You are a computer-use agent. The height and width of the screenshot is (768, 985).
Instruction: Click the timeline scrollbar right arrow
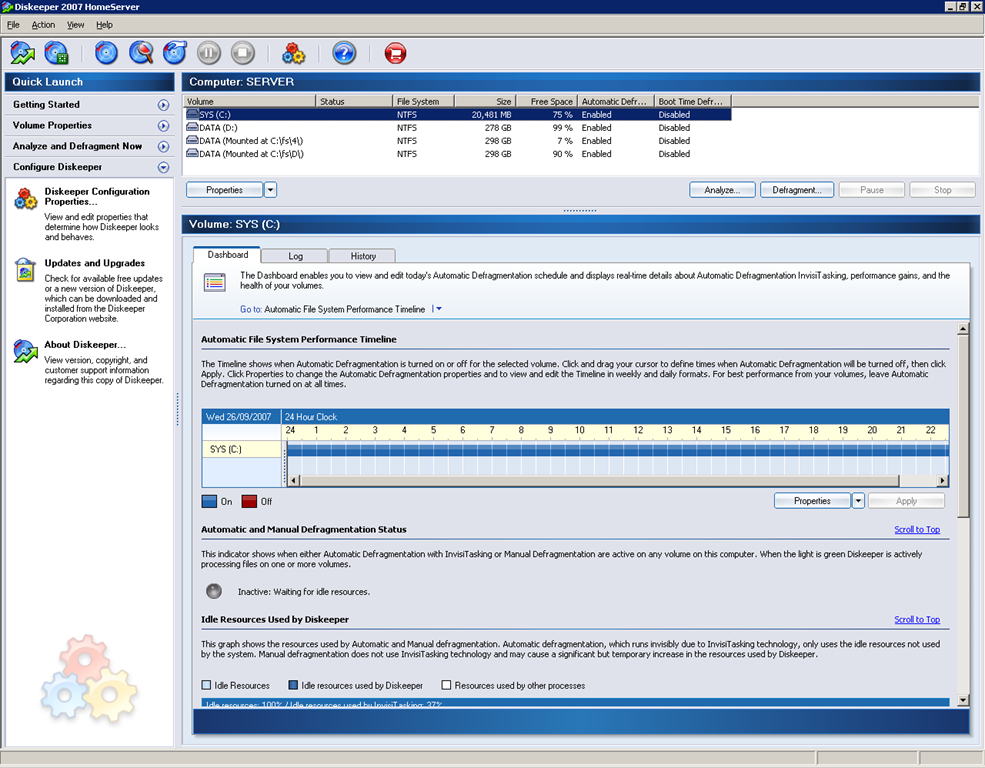[942, 480]
